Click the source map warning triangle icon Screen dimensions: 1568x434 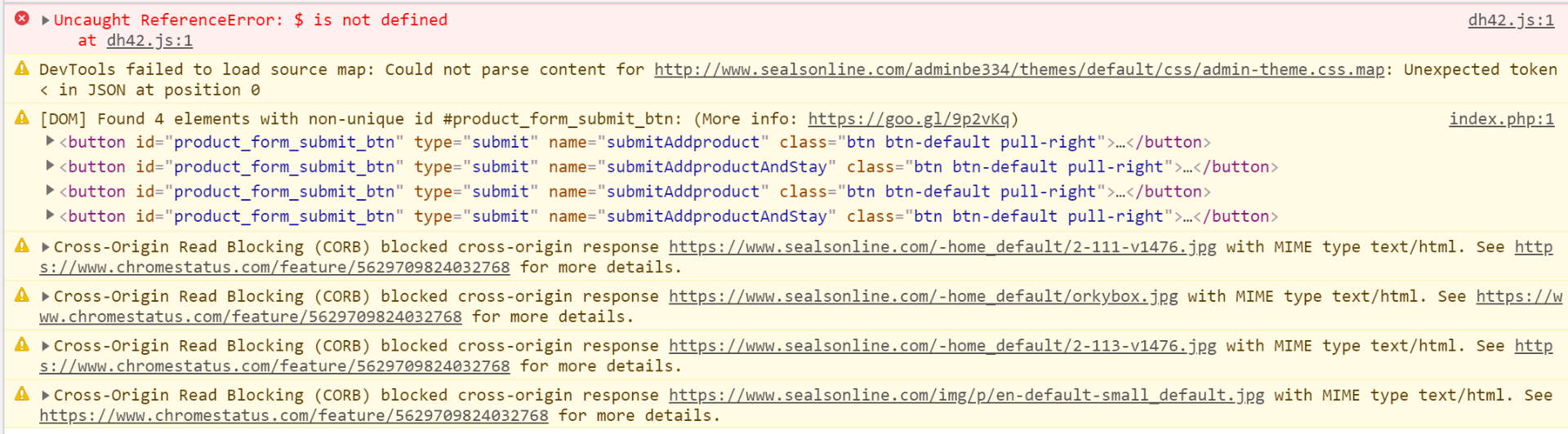pos(22,69)
